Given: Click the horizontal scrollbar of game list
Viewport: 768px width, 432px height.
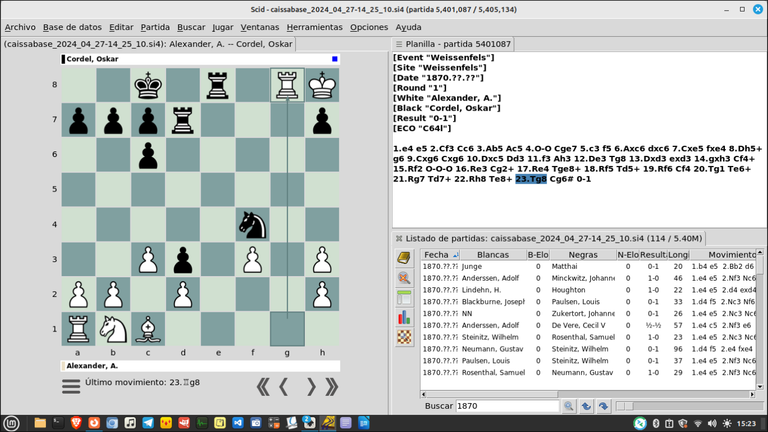Looking at the screenshot, I should tap(588, 394).
